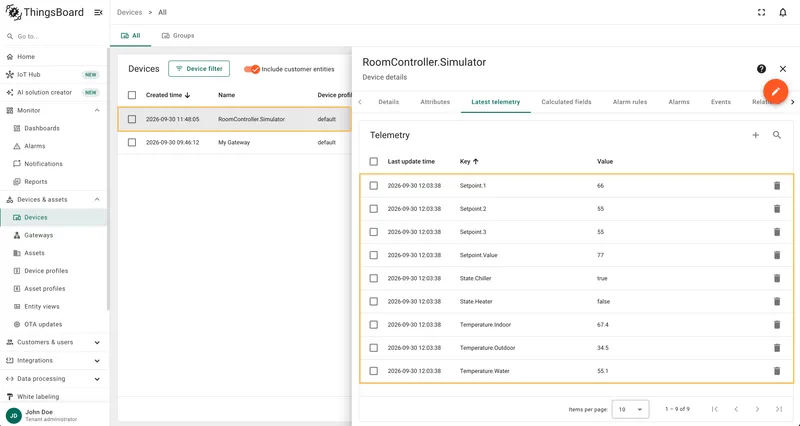Select RoomController.Simulator device checkbox
This screenshot has height=426, width=800.
tap(132, 119)
